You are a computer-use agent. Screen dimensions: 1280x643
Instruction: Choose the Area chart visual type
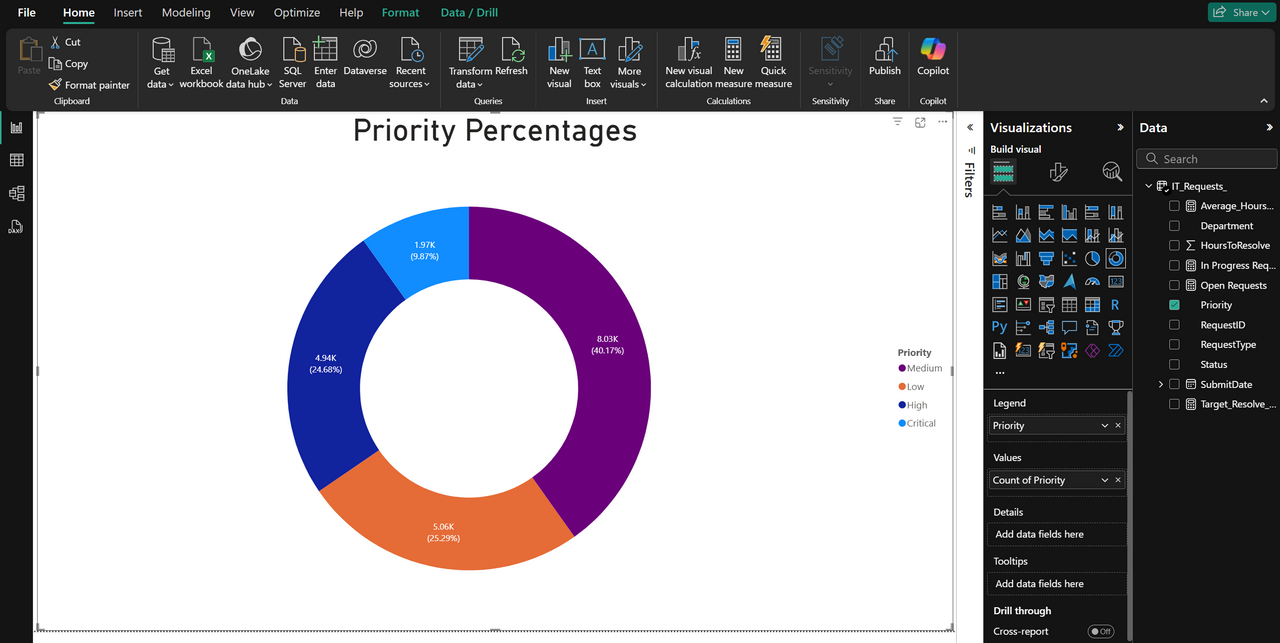coord(1023,235)
